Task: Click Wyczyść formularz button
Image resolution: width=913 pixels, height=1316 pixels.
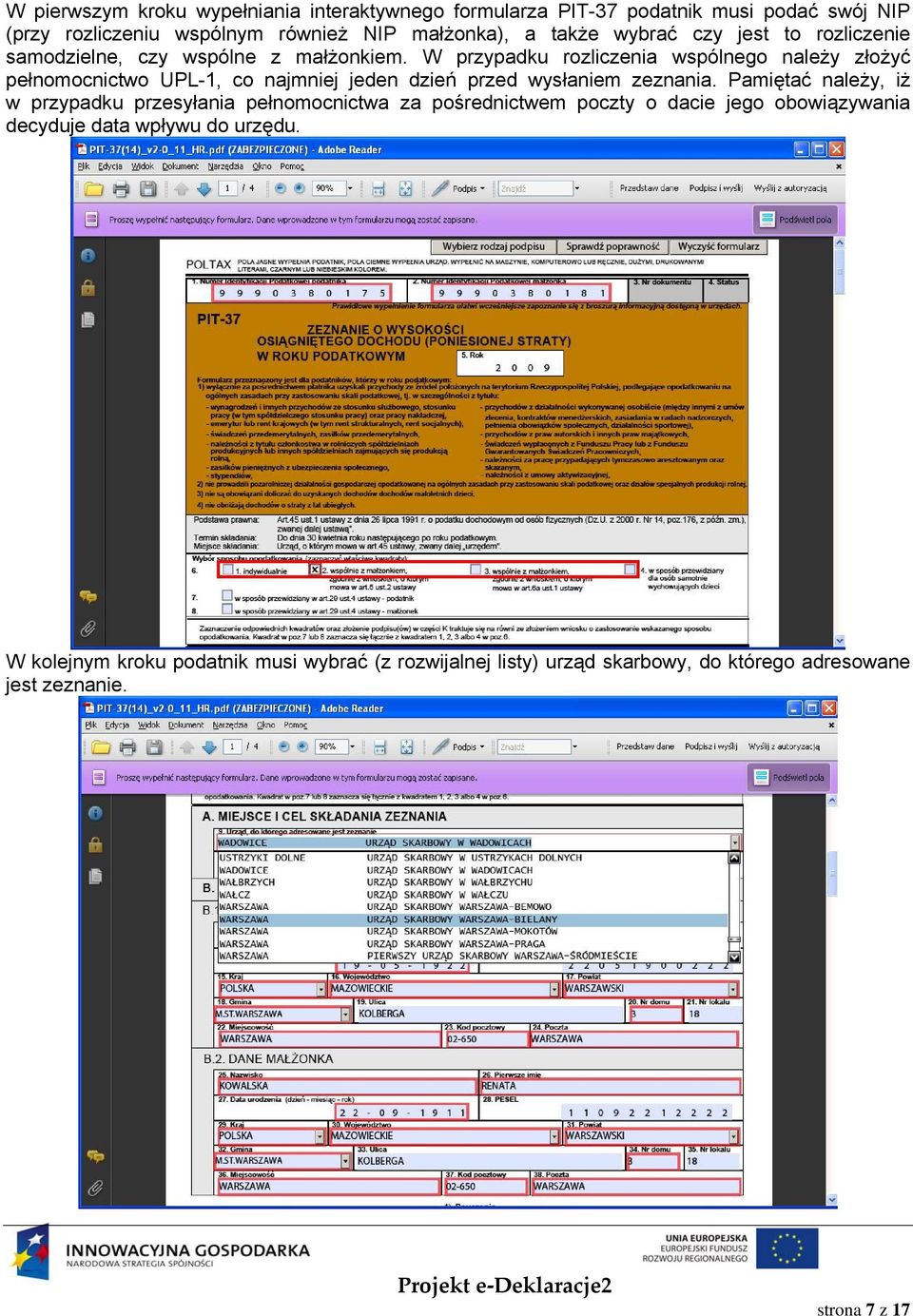Action: (x=719, y=246)
